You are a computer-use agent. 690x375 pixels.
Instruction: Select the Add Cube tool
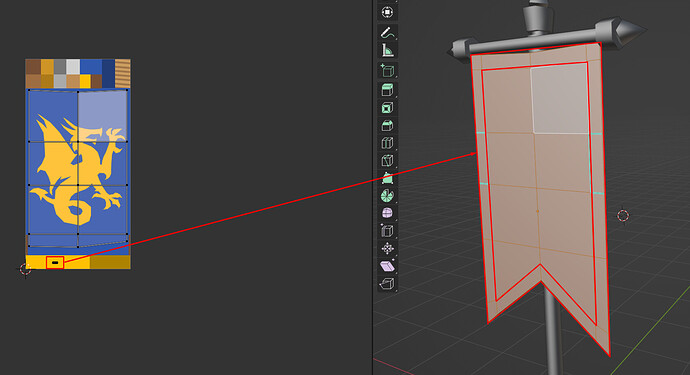(387, 70)
